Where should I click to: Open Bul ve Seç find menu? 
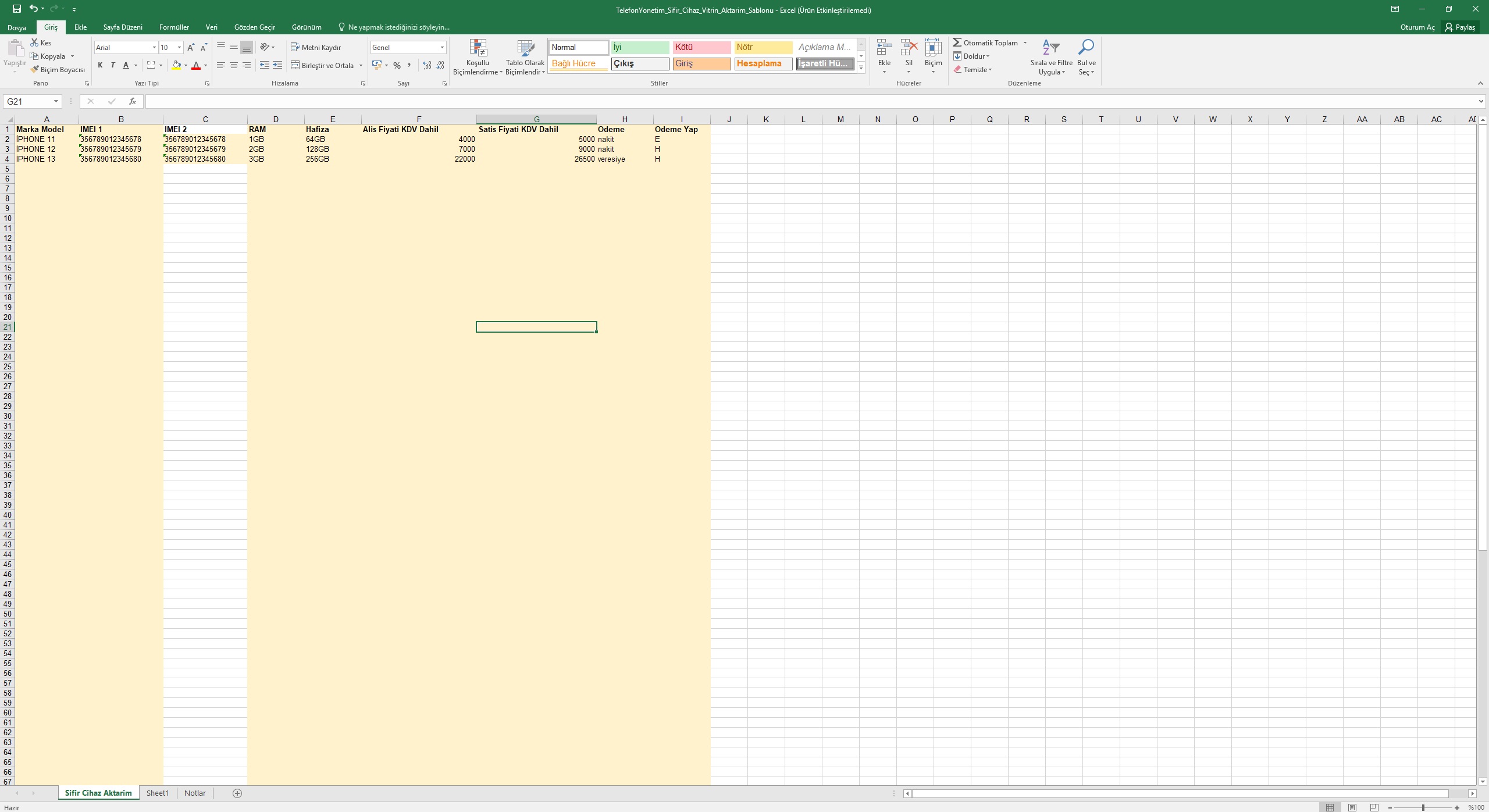(1086, 57)
